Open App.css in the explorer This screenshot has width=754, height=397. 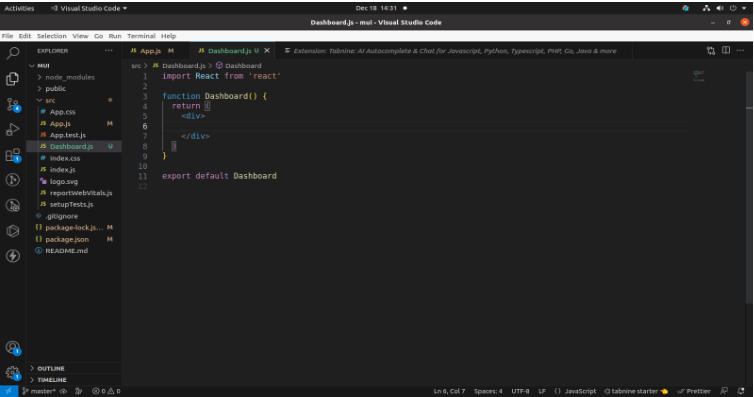point(63,112)
